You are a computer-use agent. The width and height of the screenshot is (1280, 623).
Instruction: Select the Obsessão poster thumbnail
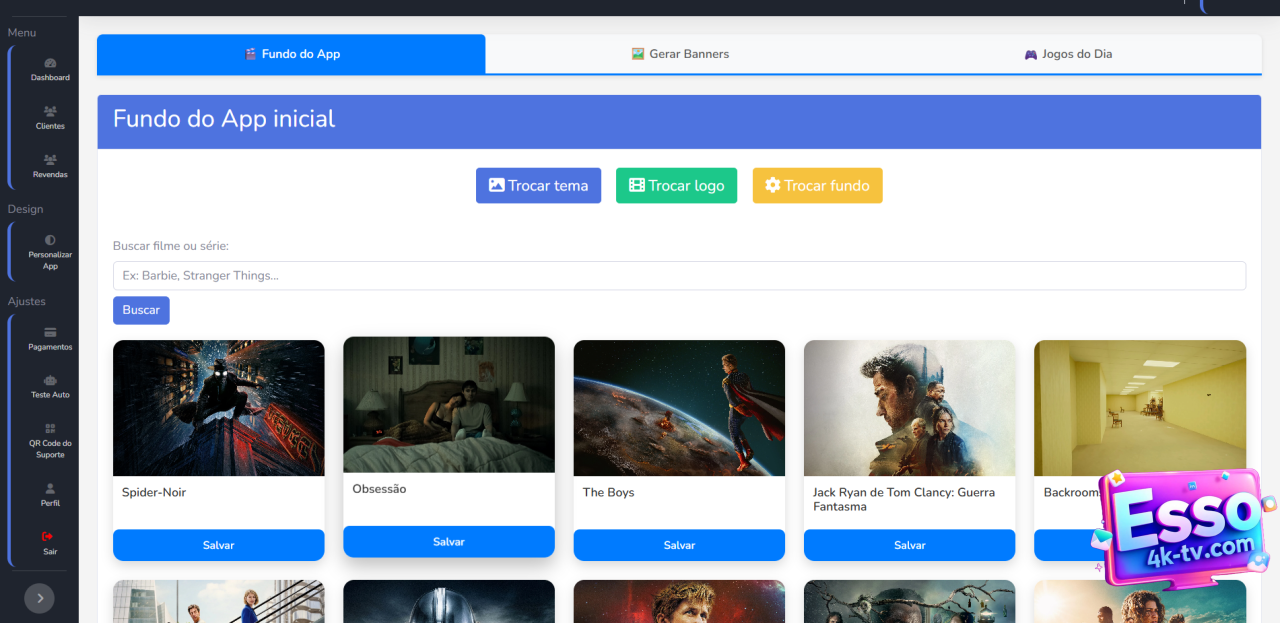(449, 405)
